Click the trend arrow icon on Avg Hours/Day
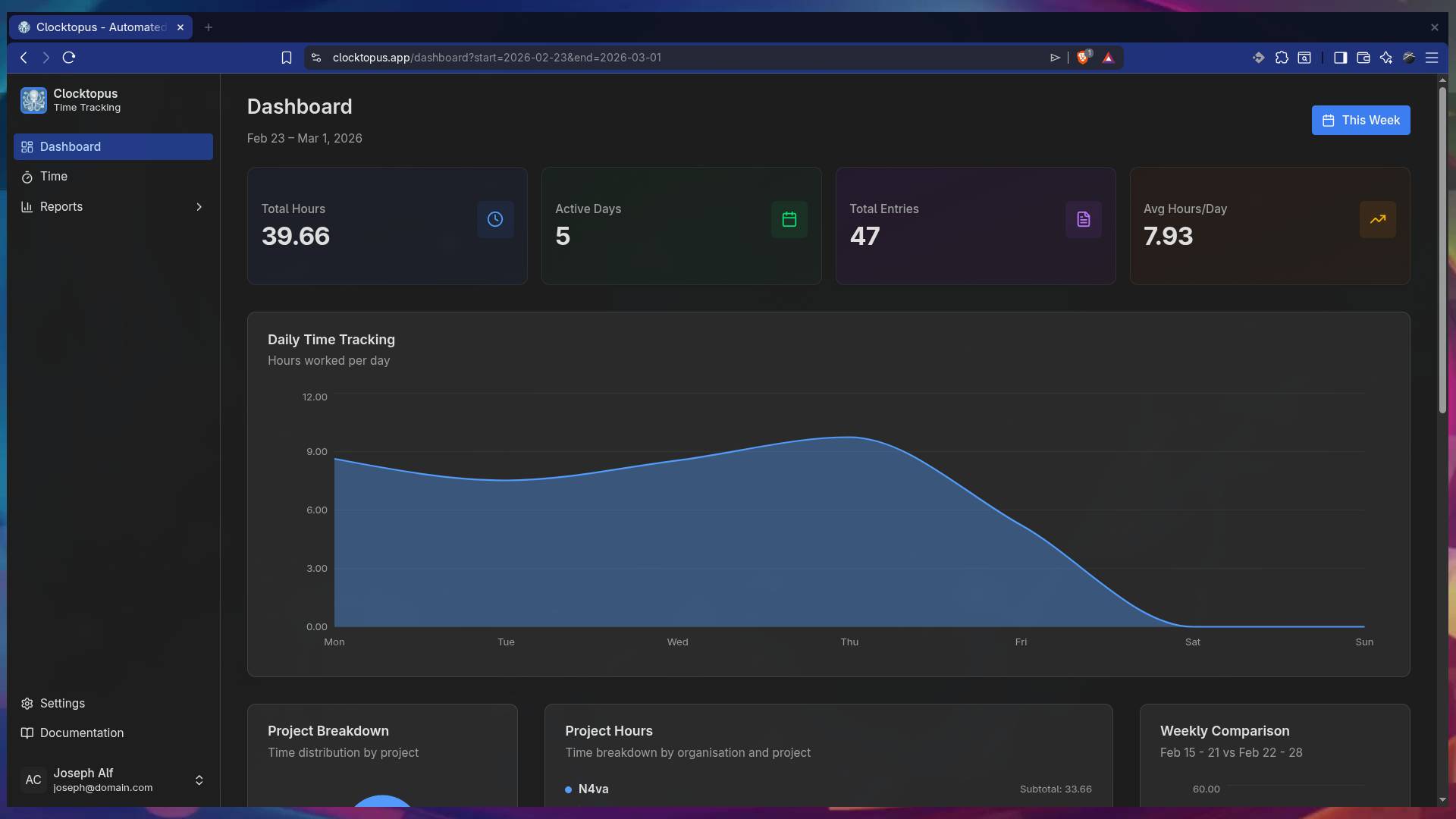Viewport: 1456px width, 819px height. pos(1377,219)
